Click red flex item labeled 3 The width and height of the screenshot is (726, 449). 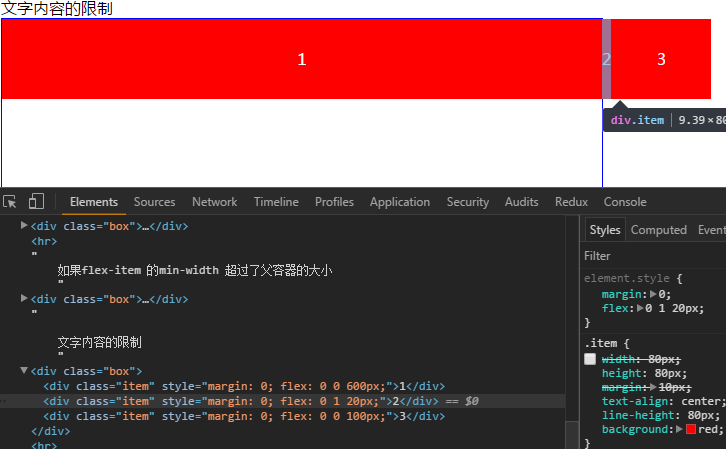click(x=661, y=59)
